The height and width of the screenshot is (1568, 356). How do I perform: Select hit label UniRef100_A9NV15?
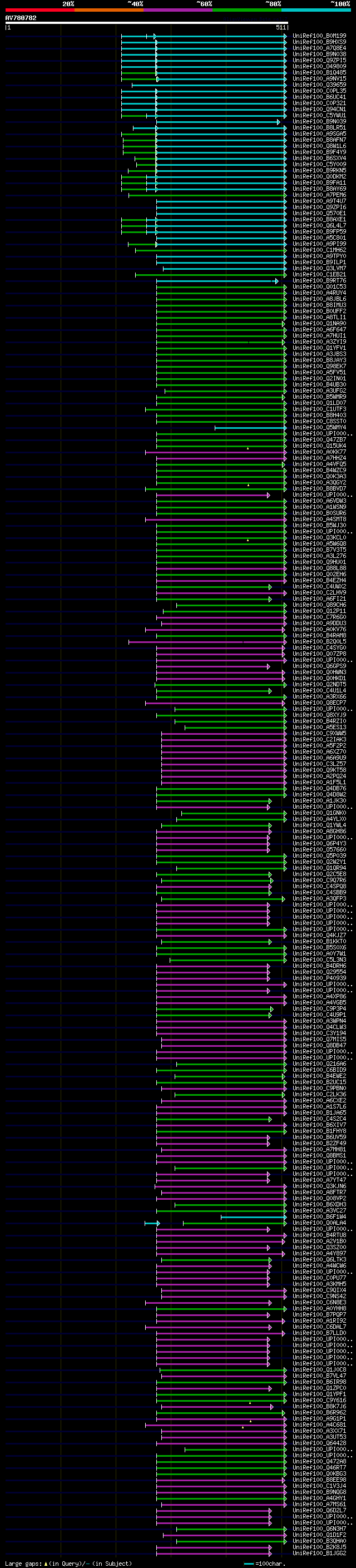point(319,78)
